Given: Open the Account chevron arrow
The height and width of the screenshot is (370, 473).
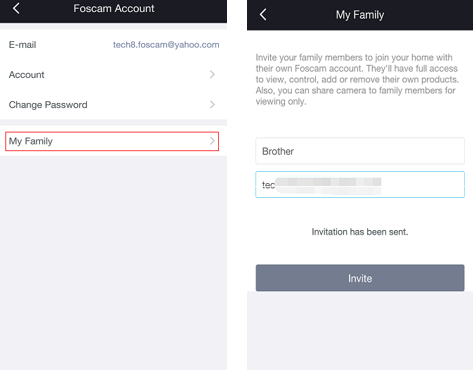Looking at the screenshot, I should point(212,74).
